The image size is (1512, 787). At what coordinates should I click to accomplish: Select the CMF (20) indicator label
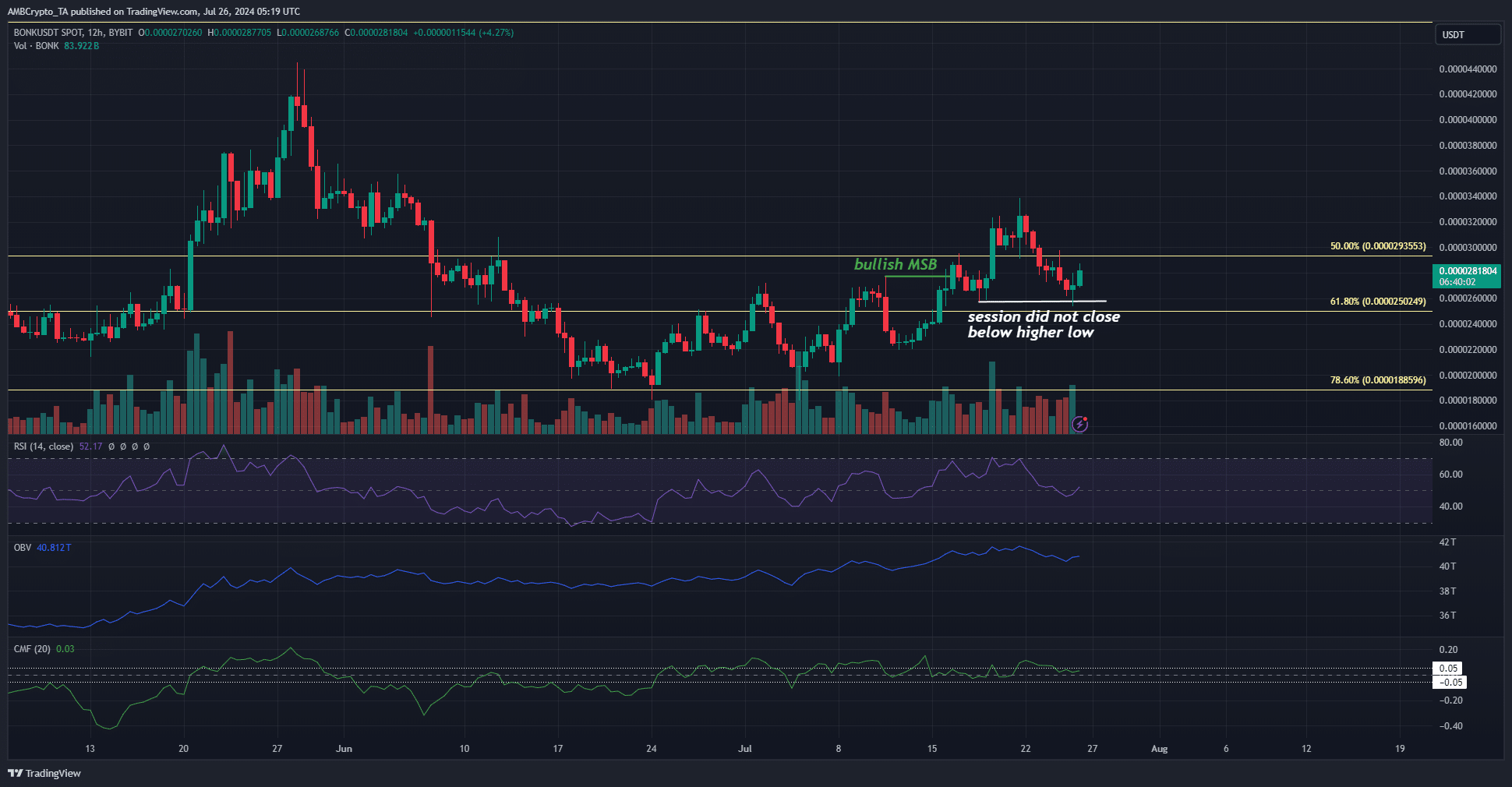32,649
